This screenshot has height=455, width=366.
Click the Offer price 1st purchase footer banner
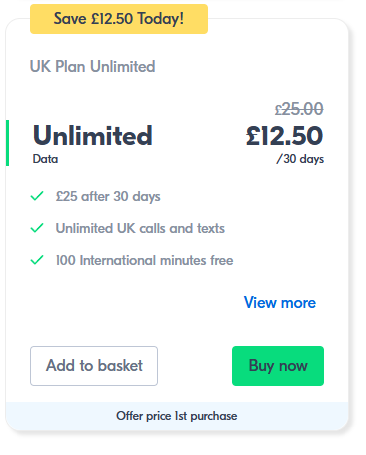pos(177,416)
